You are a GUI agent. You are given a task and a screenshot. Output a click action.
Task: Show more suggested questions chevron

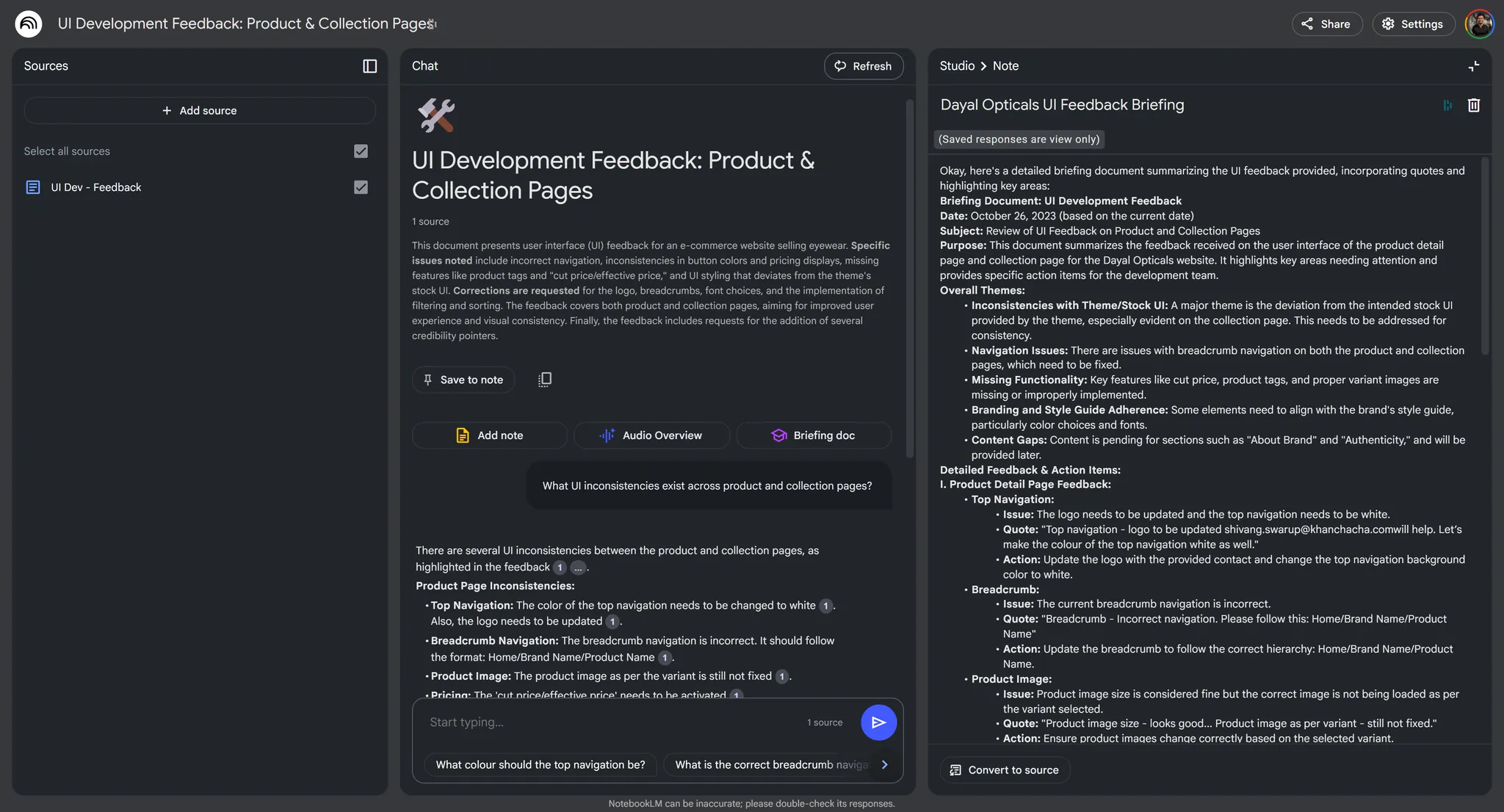tap(884, 764)
